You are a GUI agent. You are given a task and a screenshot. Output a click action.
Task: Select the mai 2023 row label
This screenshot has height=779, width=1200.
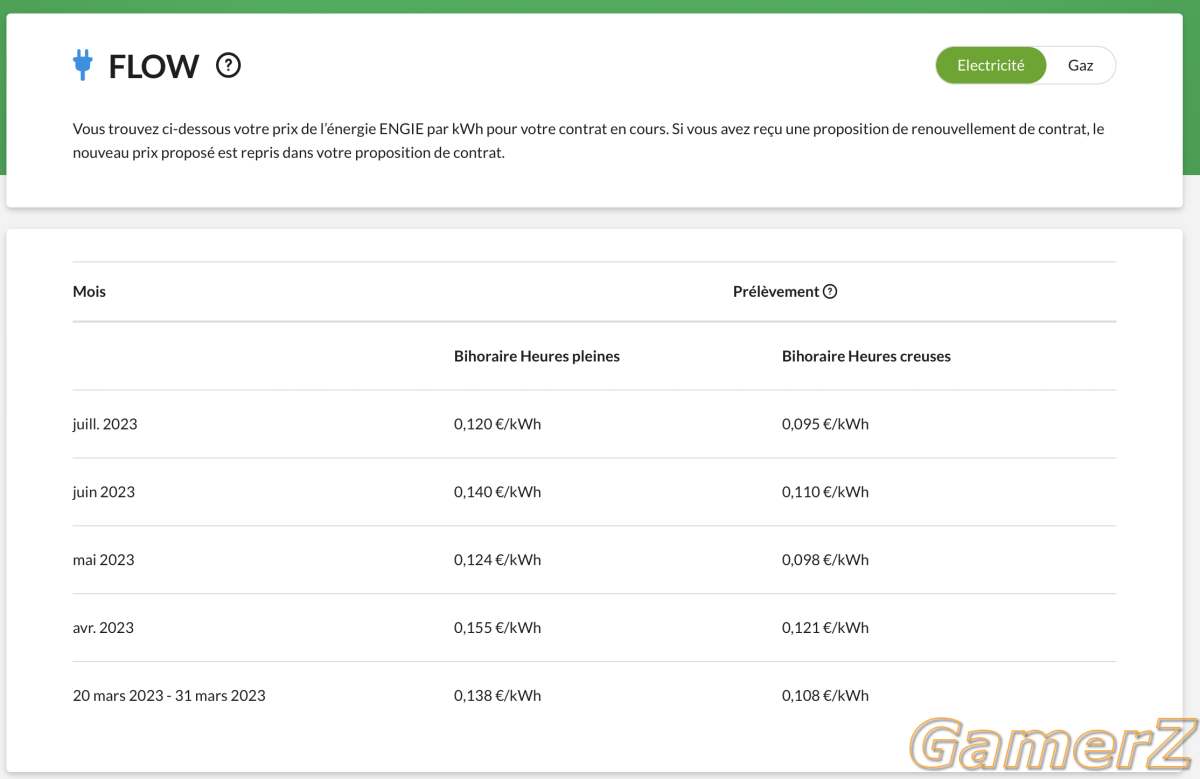pyautogui.click(x=103, y=560)
